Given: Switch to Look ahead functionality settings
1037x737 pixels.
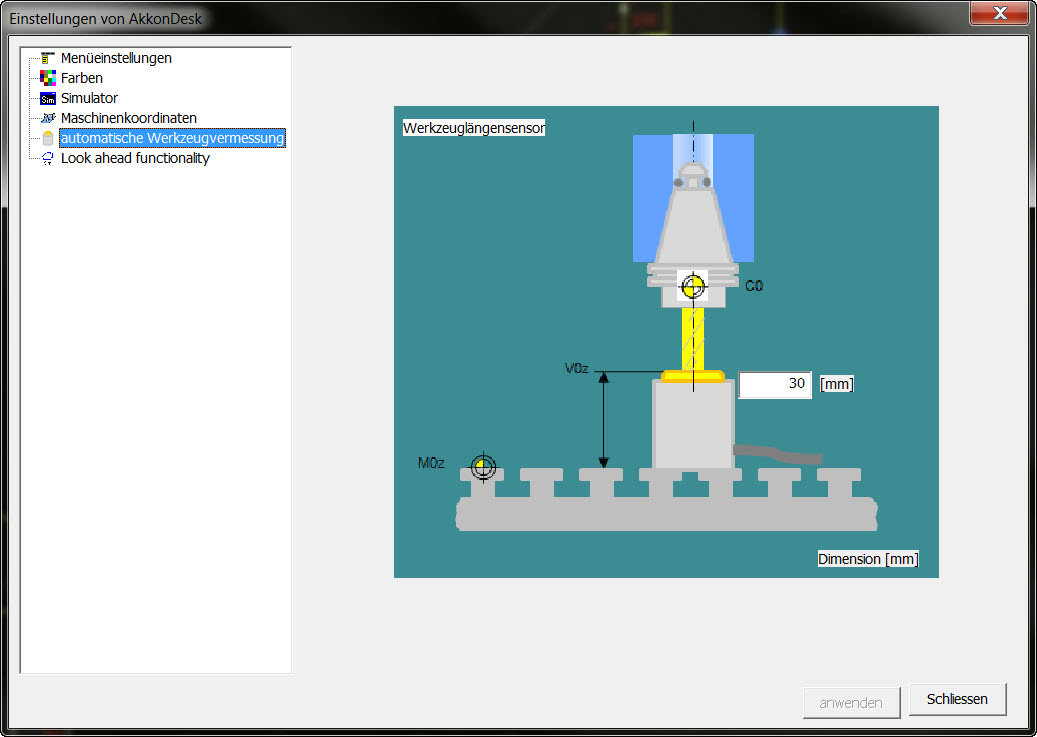Looking at the screenshot, I should coord(135,158).
